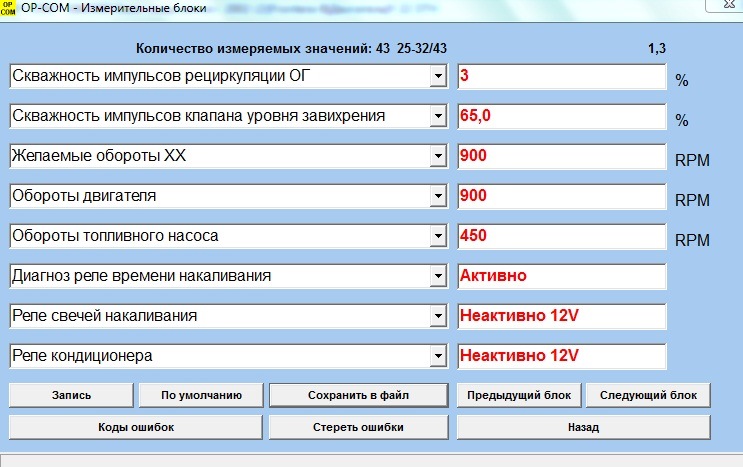Select the Обороты топливного насоса combo text
This screenshot has height=467, width=743.
(x=115, y=236)
